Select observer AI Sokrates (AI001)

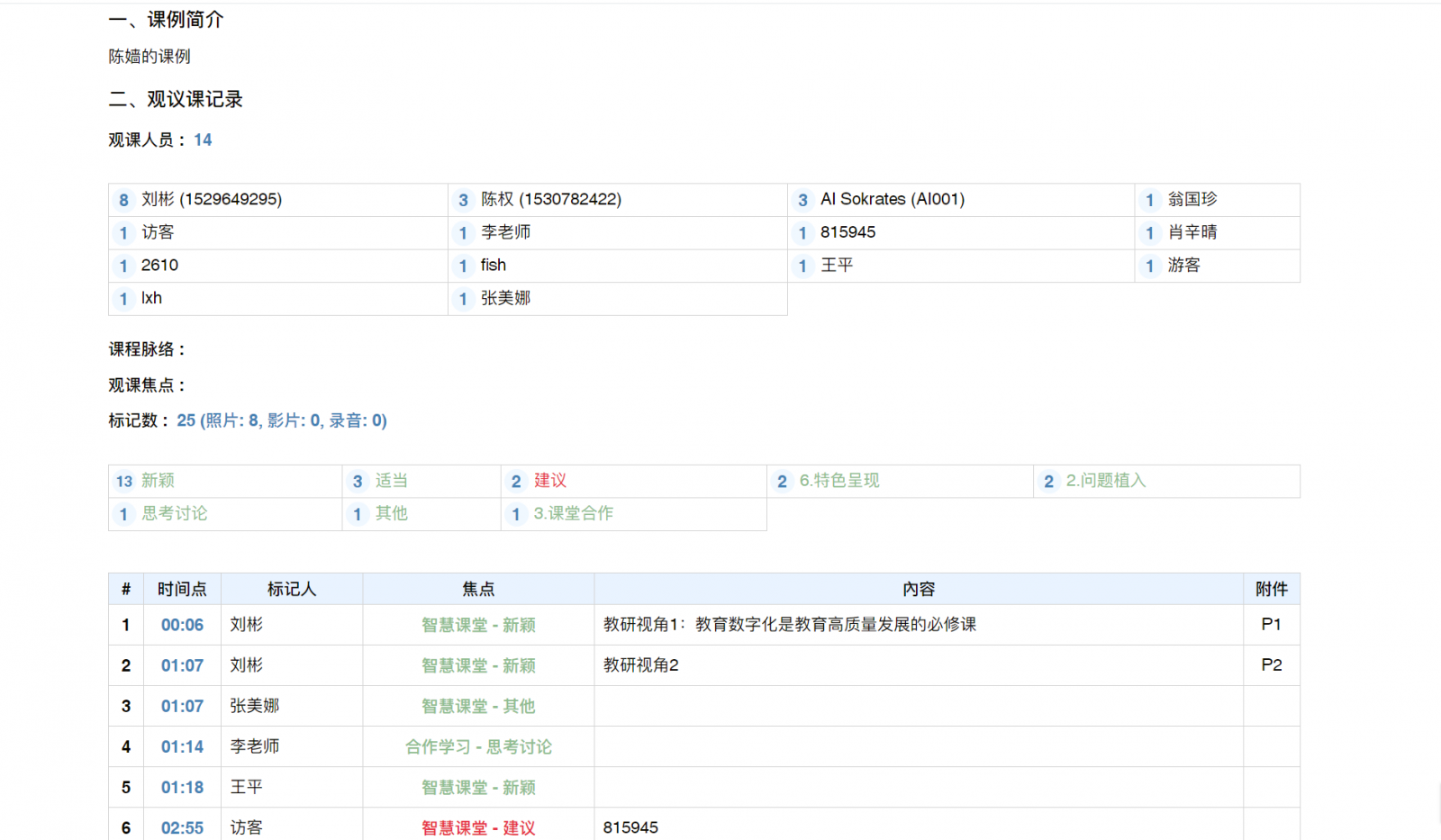[x=892, y=199]
